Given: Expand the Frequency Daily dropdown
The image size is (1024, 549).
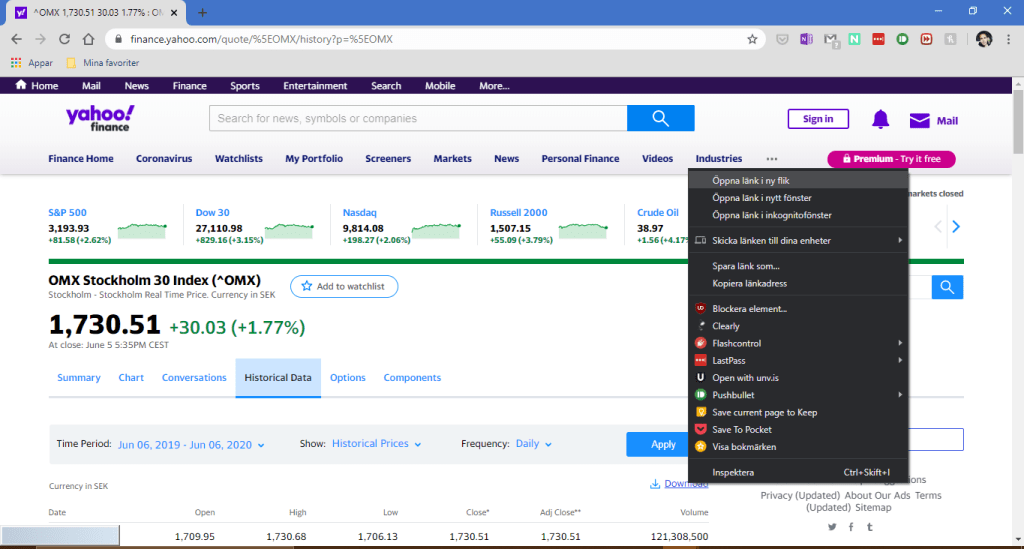Looking at the screenshot, I should click(x=533, y=444).
